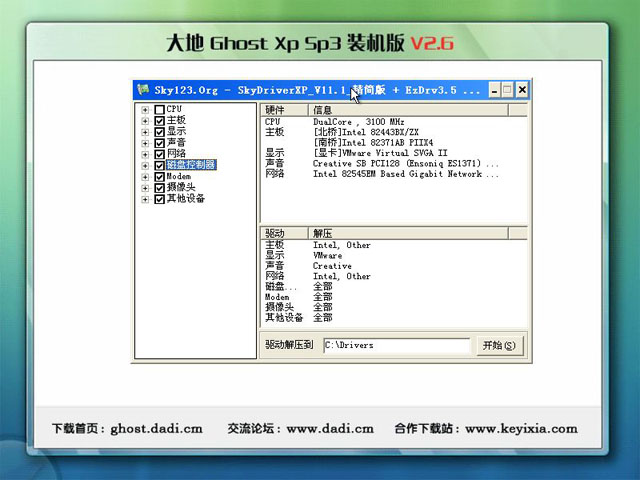Screen dimensions: 640x480
Task: Open the www.dadi.cm forum link
Action: 330,429
